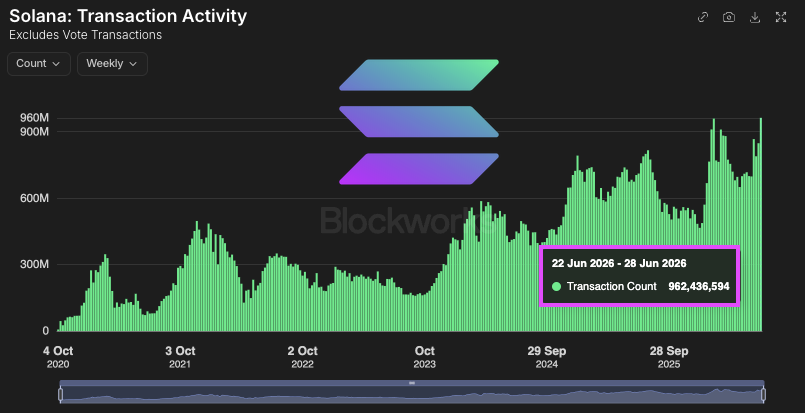Click 'Excludes Vote Transactions' subtitle
Viewport: 805px width, 413px height.
pyautogui.click(x=85, y=35)
